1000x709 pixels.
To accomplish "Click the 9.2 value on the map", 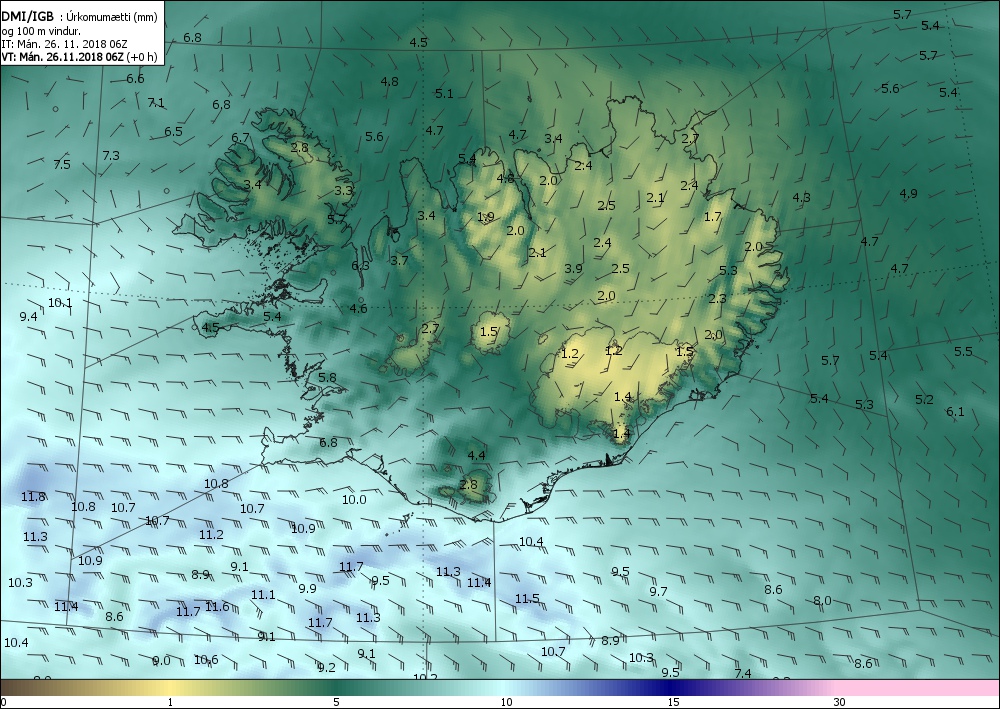I will (x=327, y=667).
